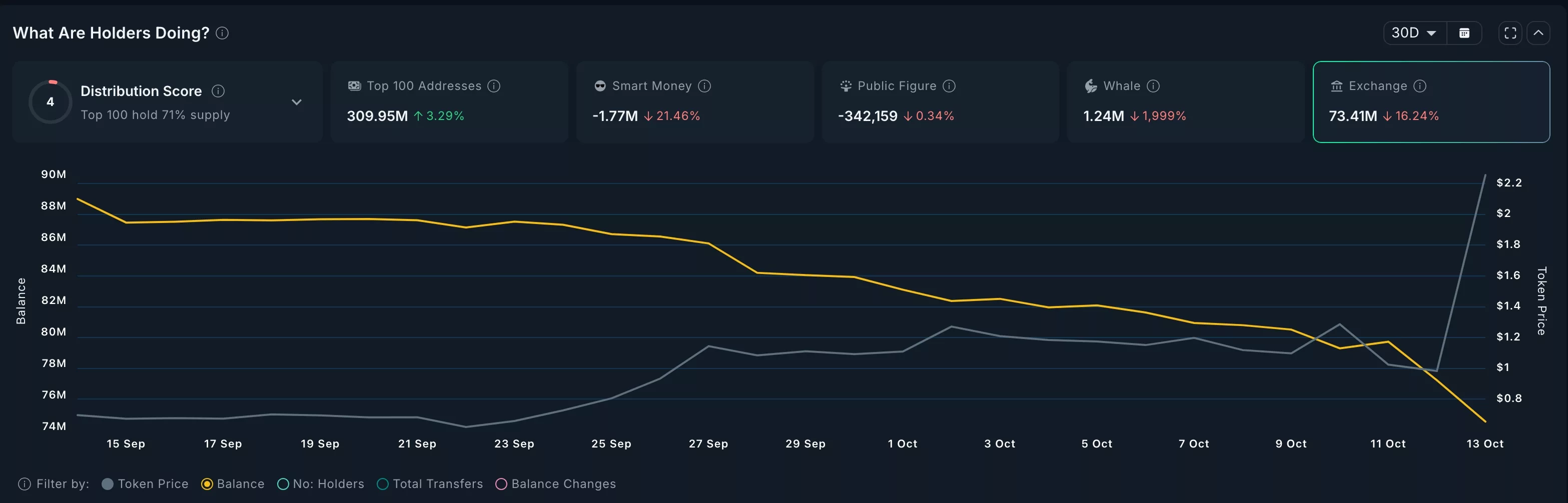Click the Distribution Score progress ring
Viewport: 1568px width, 503px height.
tap(51, 101)
